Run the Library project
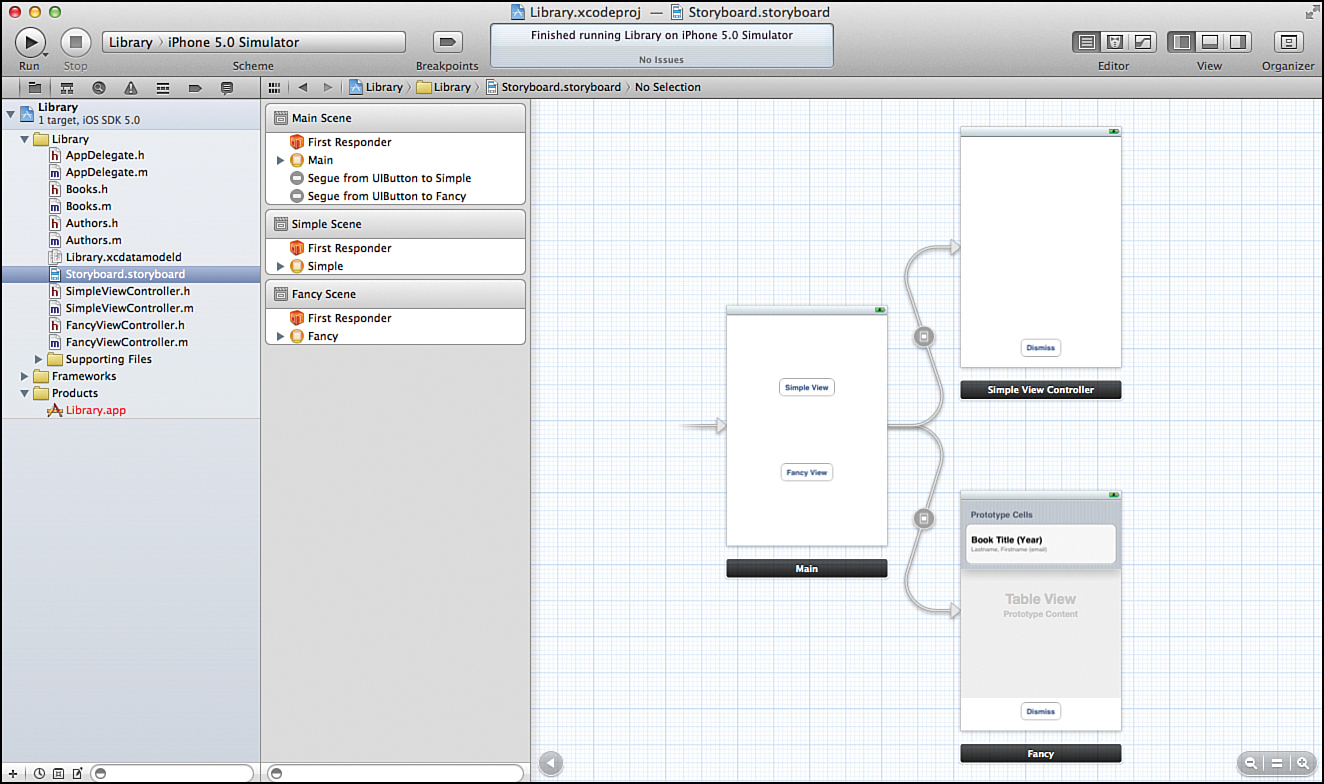The width and height of the screenshot is (1324, 784). 30,42
